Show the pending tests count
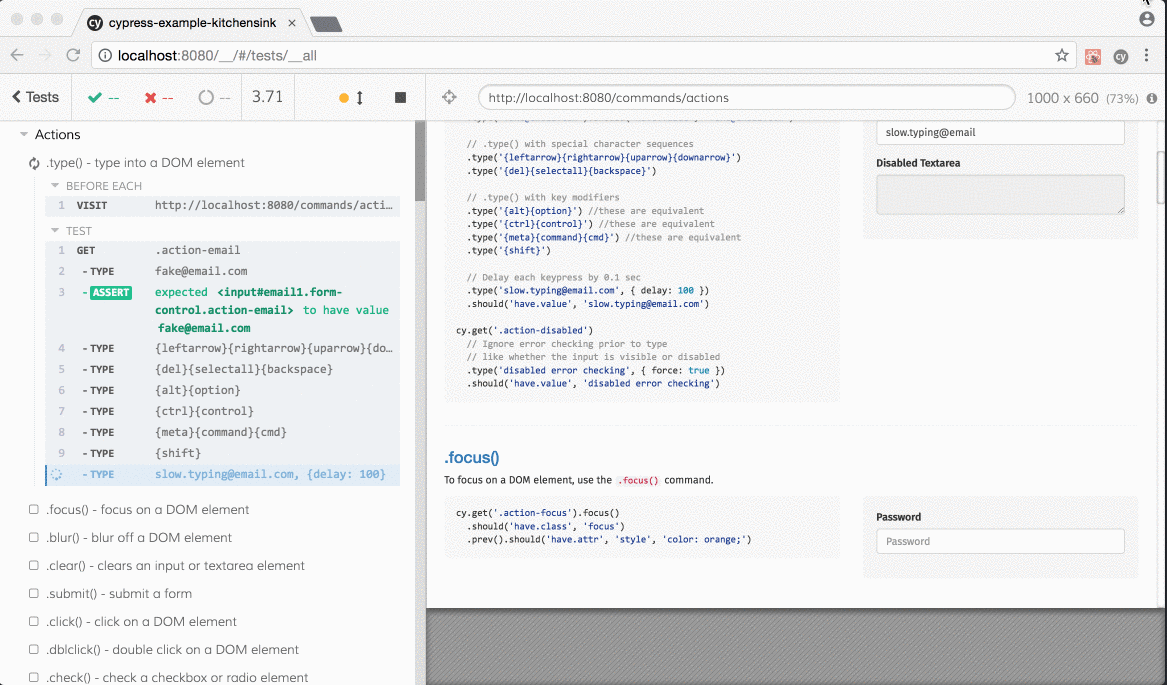Screen dimensions: 1167x685 click(214, 98)
